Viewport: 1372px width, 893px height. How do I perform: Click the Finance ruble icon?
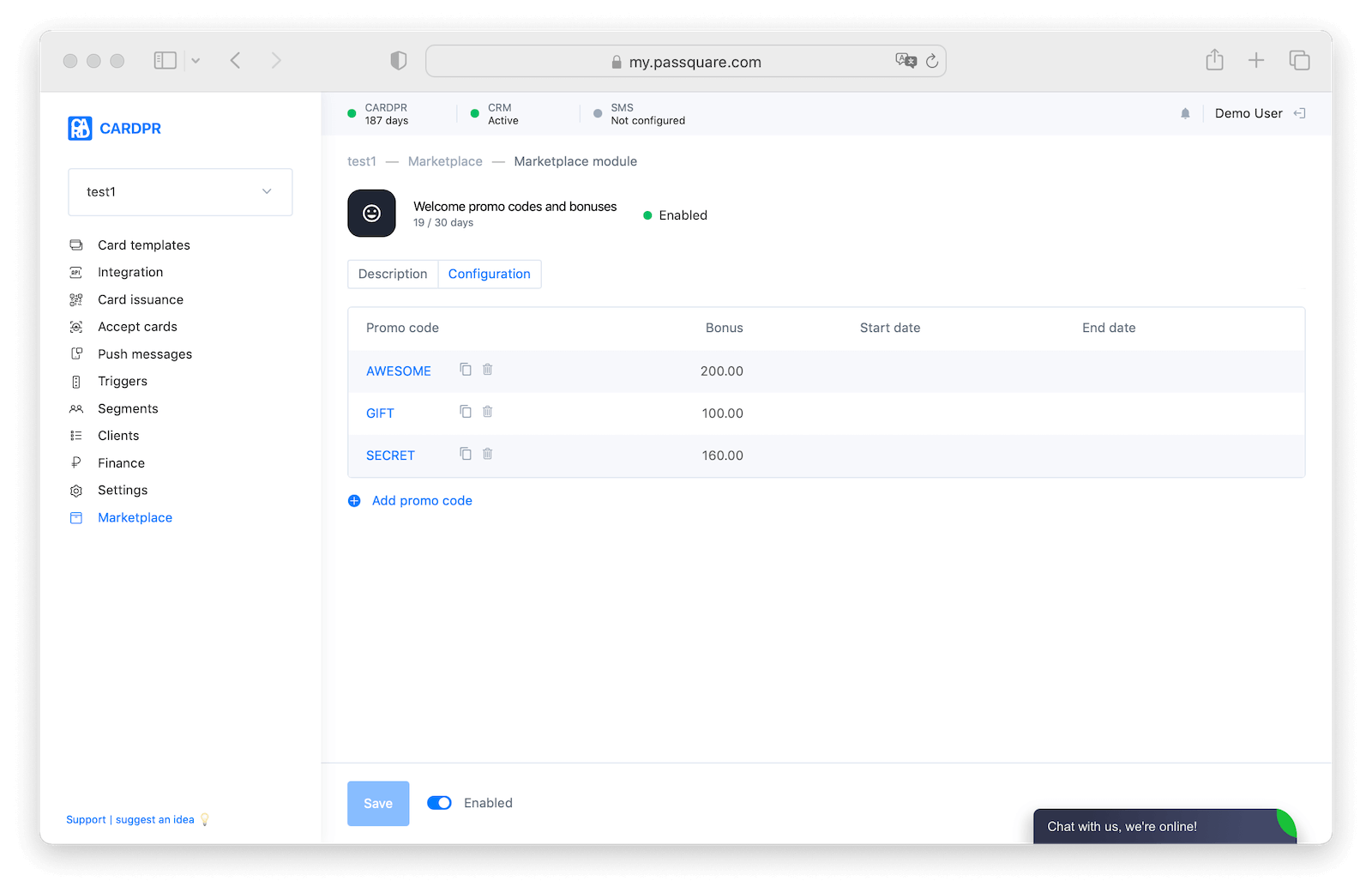[x=76, y=462]
